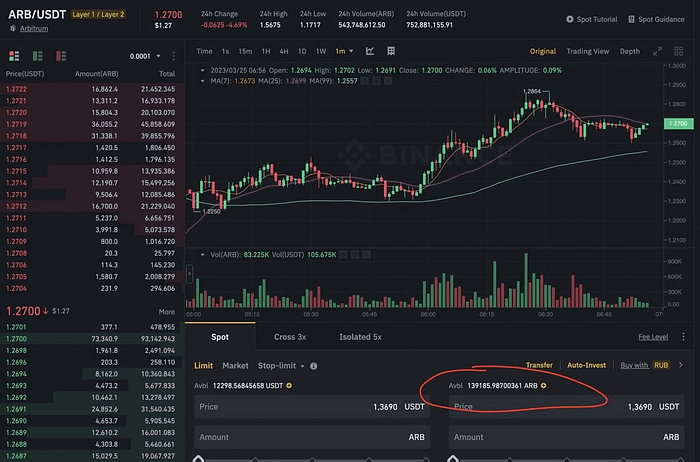Screen dimensions: 700x462
Task: Open Fee Level link
Action: [653, 337]
